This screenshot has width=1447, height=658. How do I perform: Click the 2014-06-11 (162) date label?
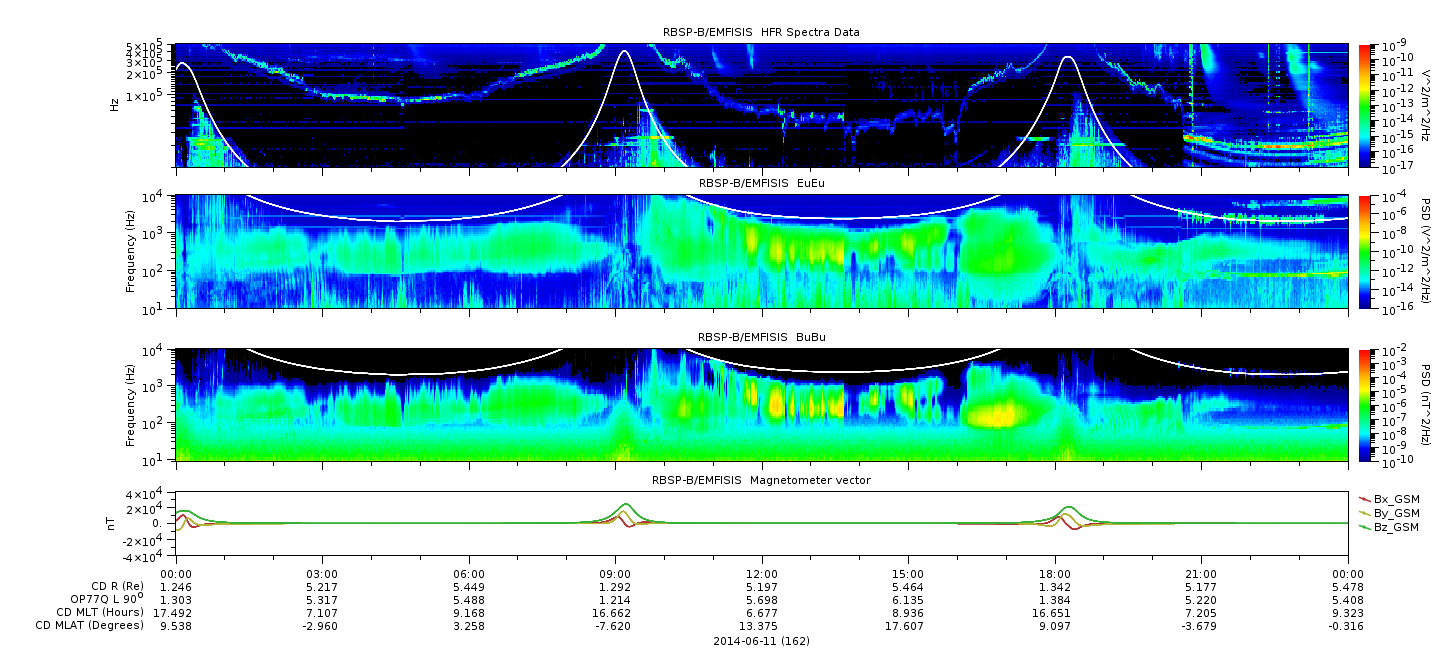[x=761, y=641]
